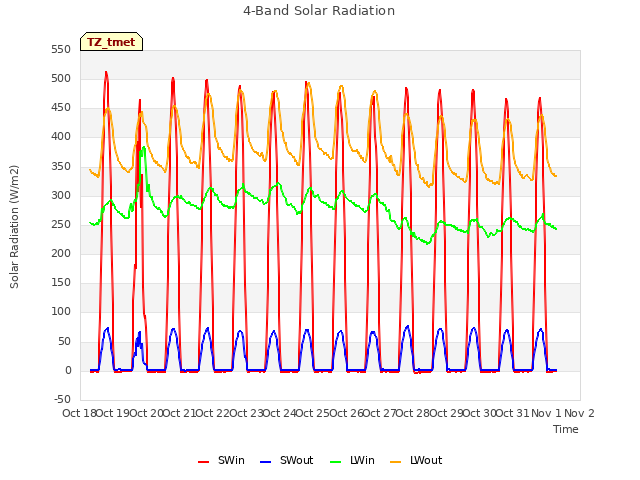Screen dimensions: 640x480
Task: Click the LWin legend label
Action: pos(362,460)
